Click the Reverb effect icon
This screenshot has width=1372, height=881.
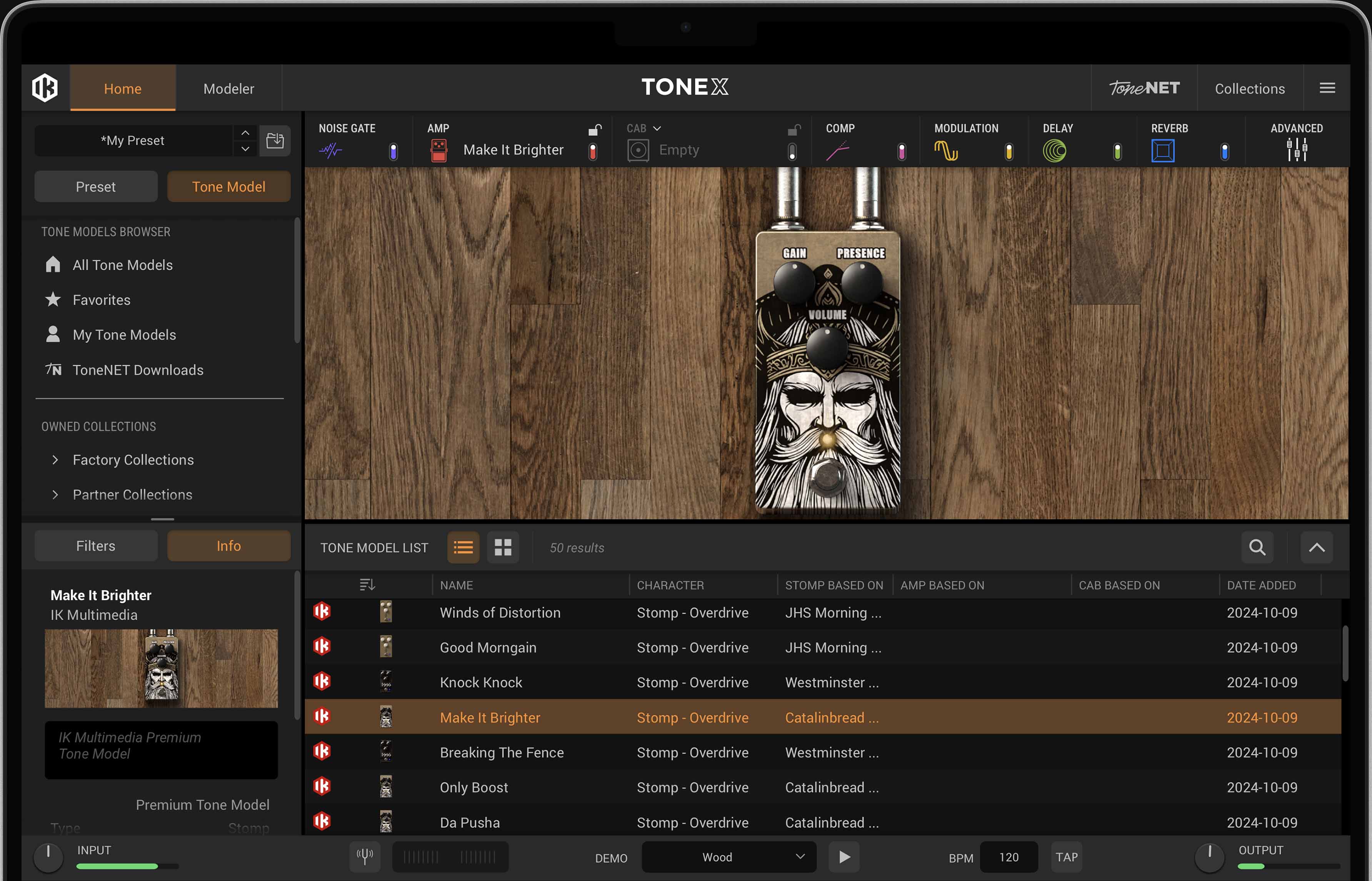[x=1163, y=150]
